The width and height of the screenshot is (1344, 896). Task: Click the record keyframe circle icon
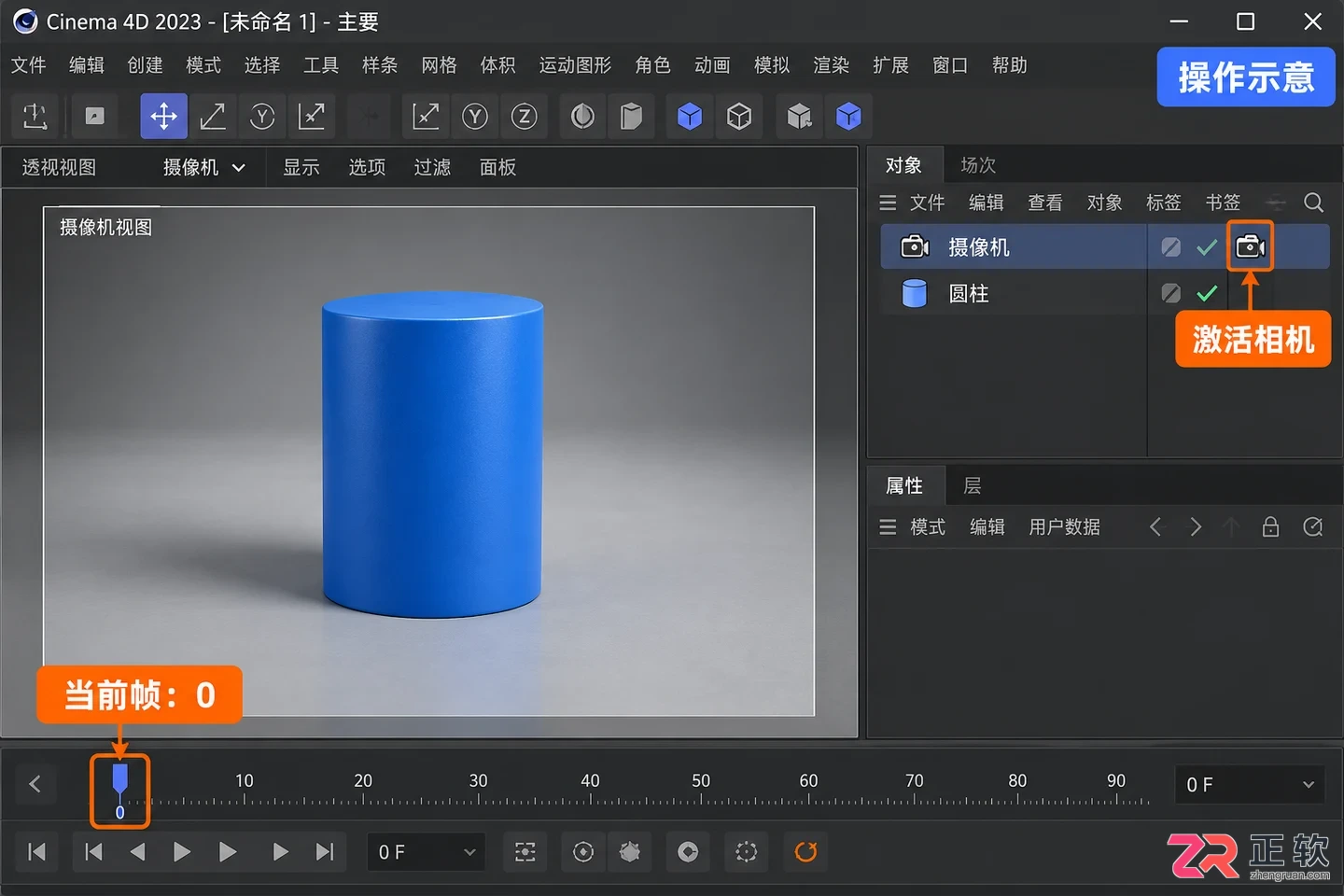[583, 852]
